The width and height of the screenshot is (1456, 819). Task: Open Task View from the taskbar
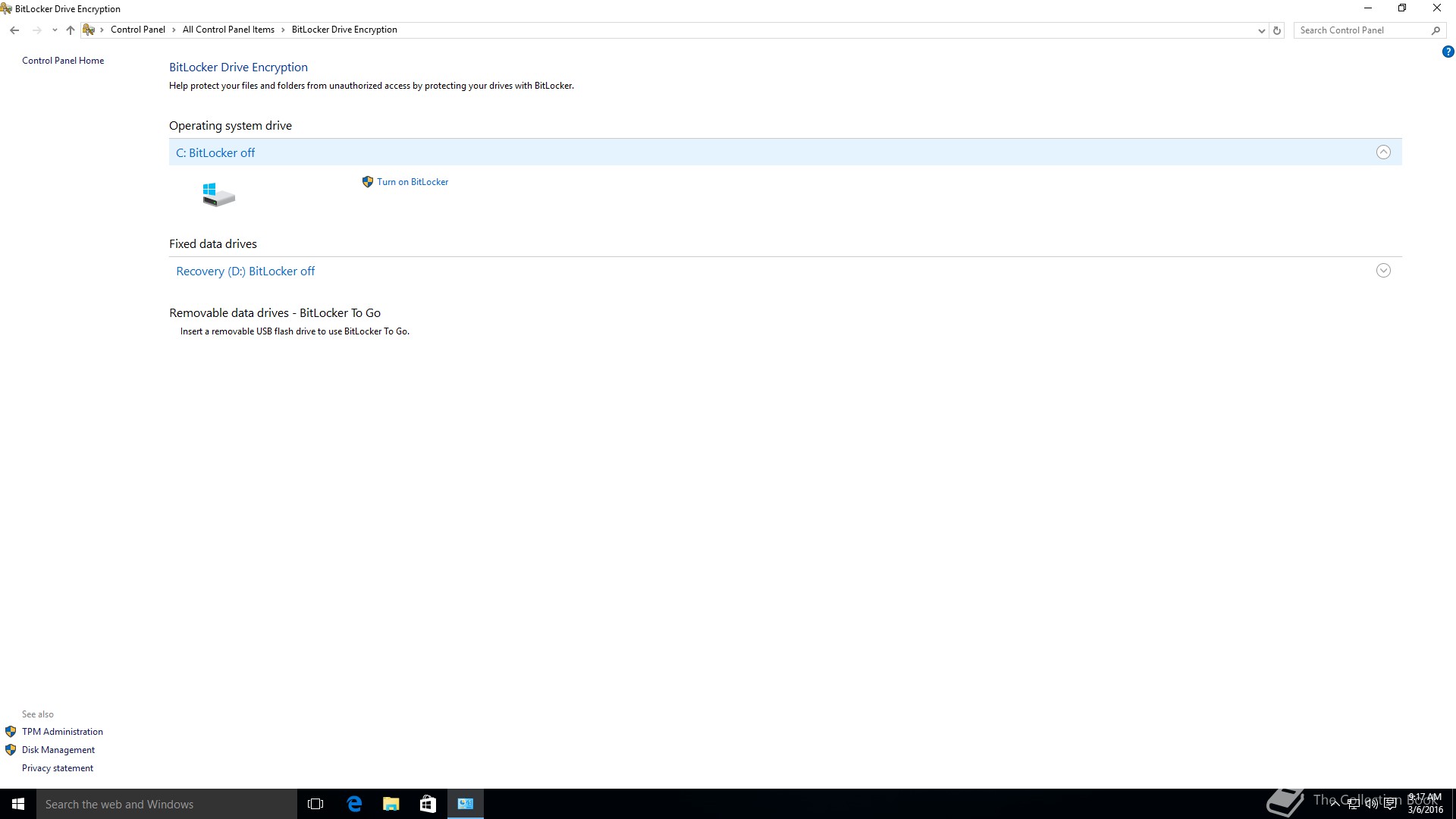click(x=315, y=804)
